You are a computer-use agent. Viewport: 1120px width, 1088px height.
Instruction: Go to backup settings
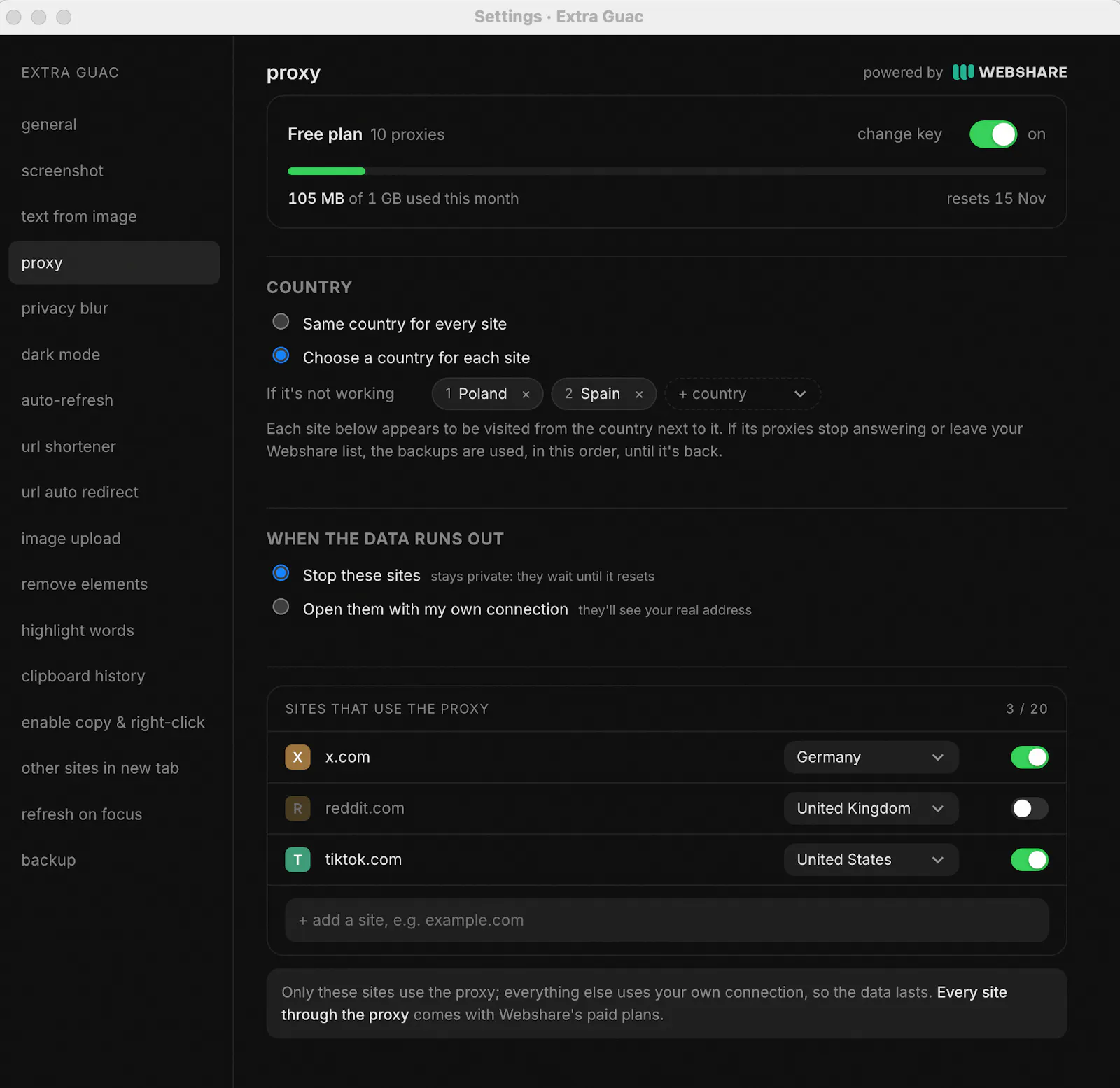pyautogui.click(x=114, y=860)
